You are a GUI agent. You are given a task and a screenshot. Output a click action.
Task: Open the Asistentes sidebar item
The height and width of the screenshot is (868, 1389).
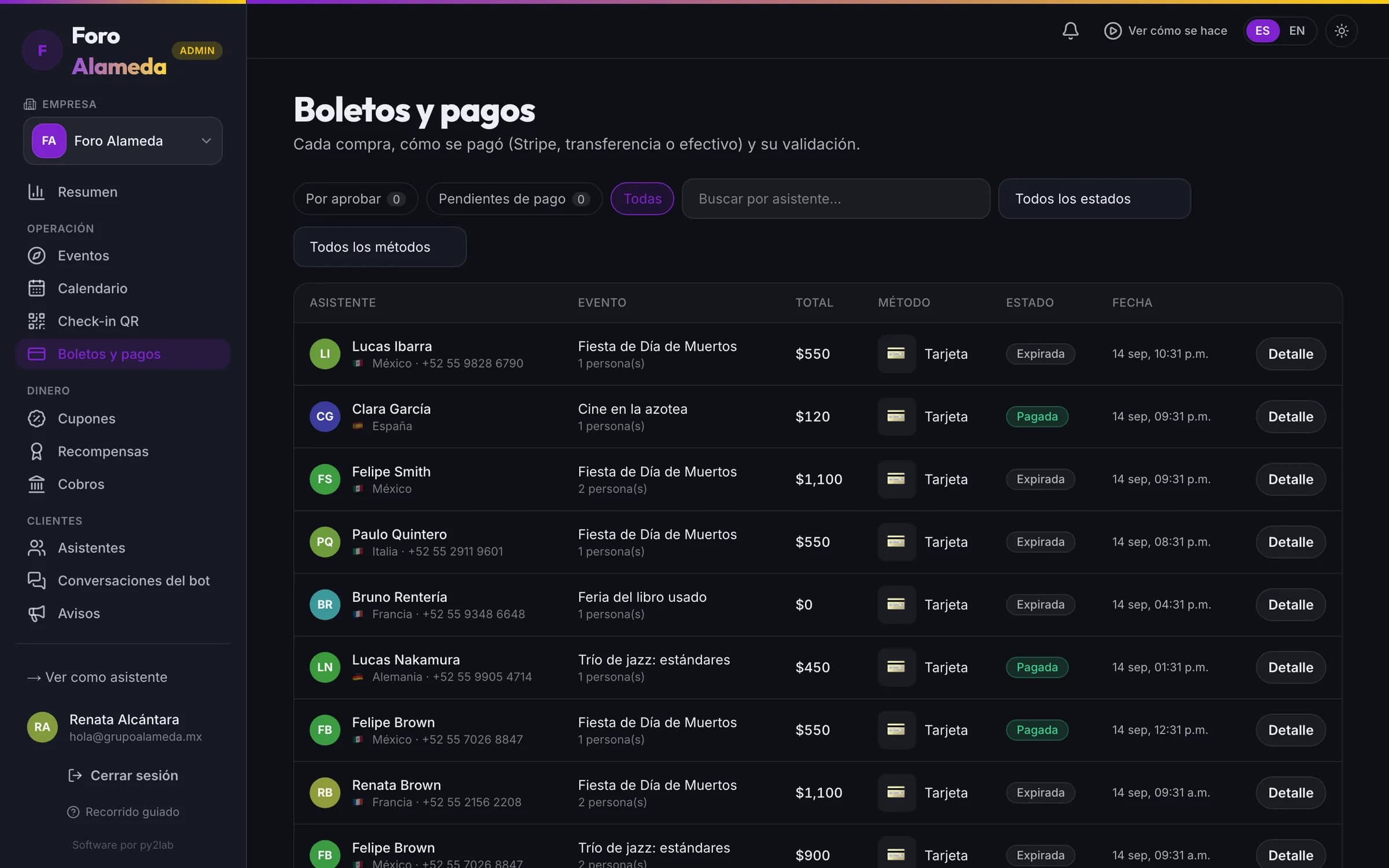pyautogui.click(x=123, y=548)
